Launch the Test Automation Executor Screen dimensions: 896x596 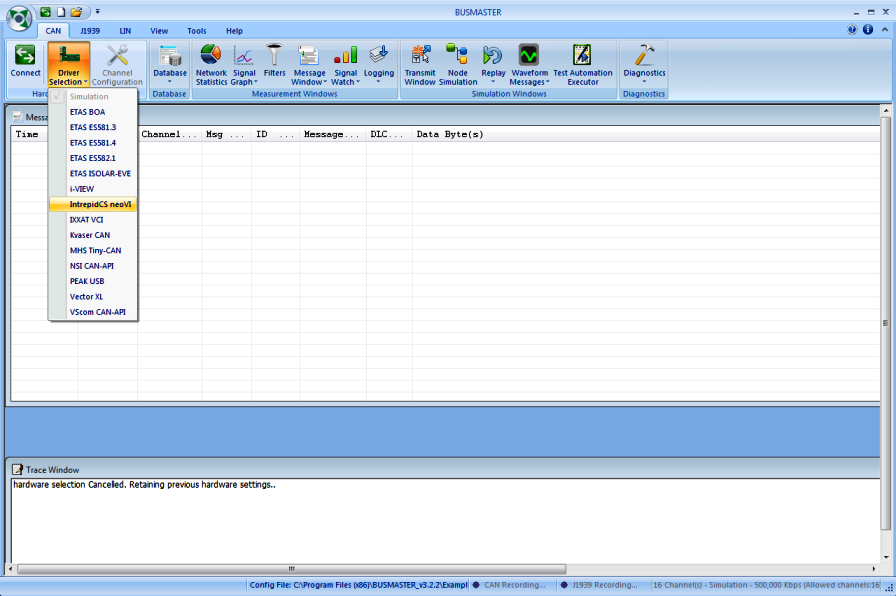[x=582, y=62]
